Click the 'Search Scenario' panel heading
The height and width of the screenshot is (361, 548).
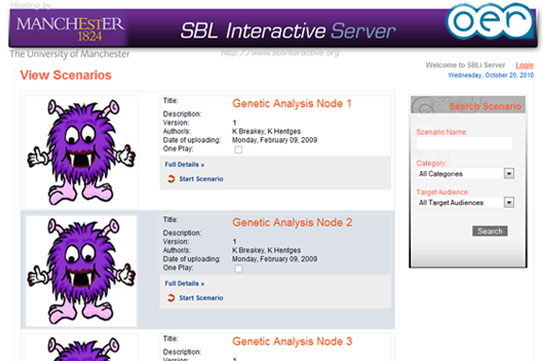tap(485, 106)
